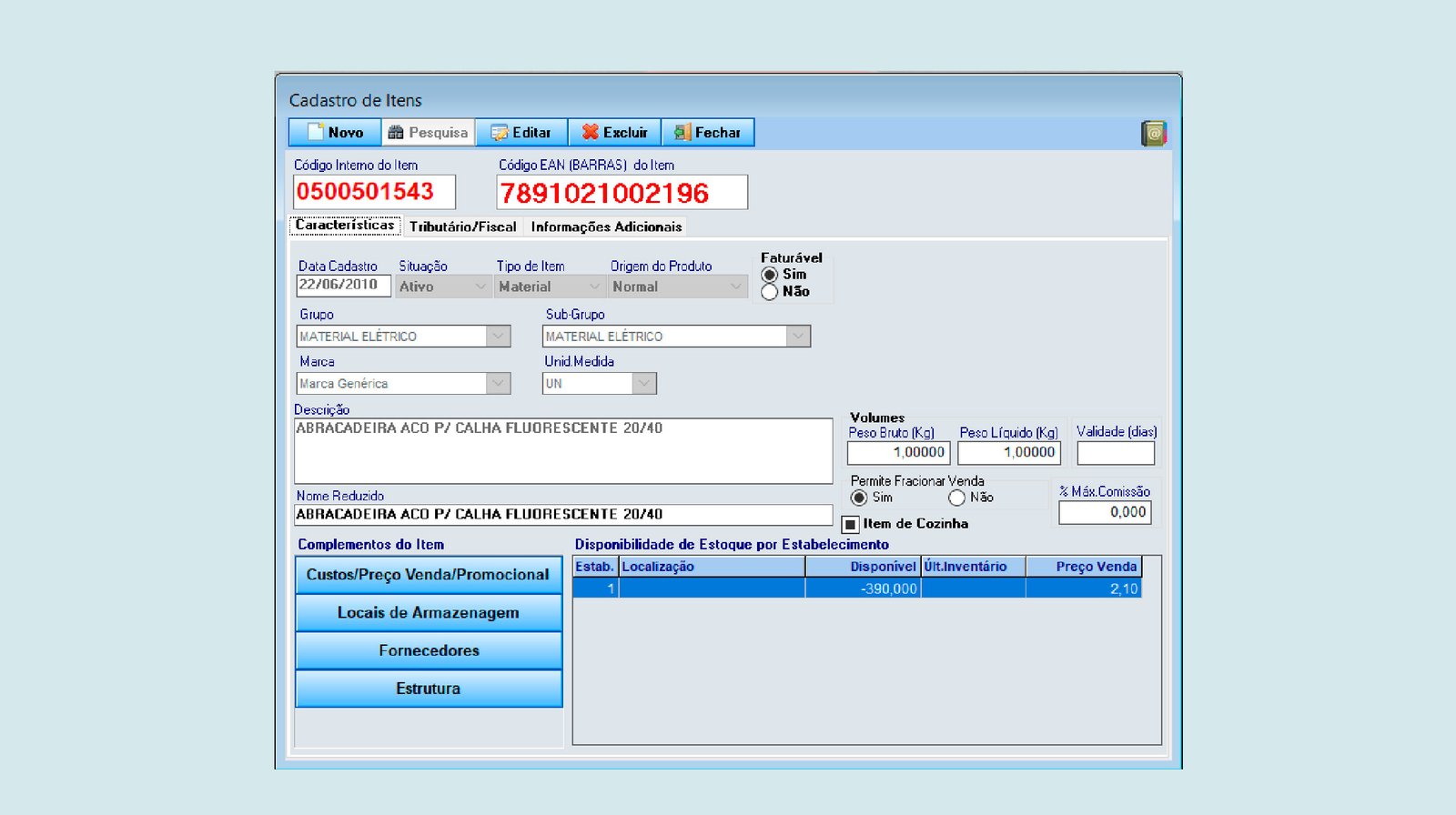The image size is (1456, 815).
Task: Click Custos/Preço Venda/Promocional button
Action: tap(429, 575)
